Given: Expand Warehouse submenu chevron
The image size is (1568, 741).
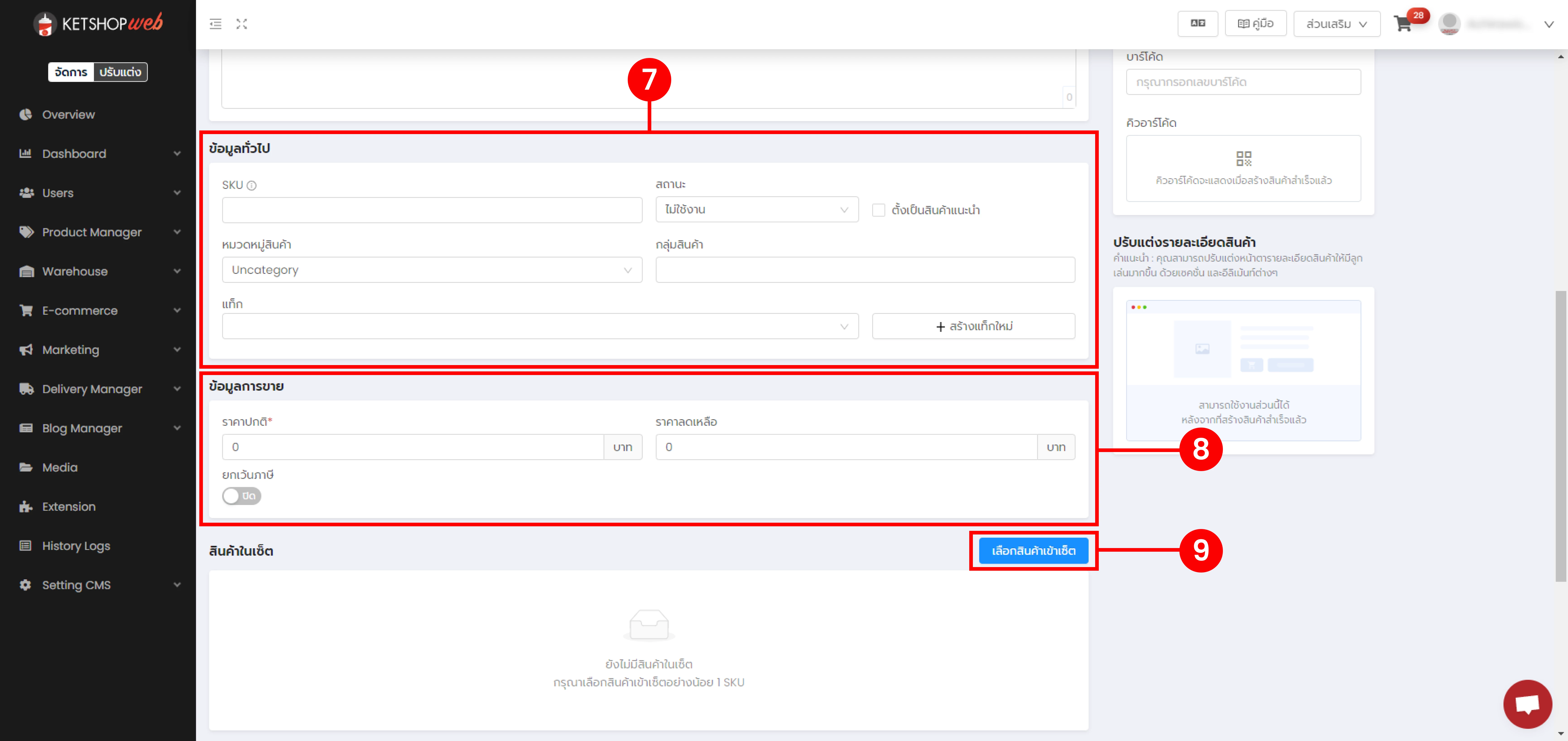Looking at the screenshot, I should pos(177,272).
